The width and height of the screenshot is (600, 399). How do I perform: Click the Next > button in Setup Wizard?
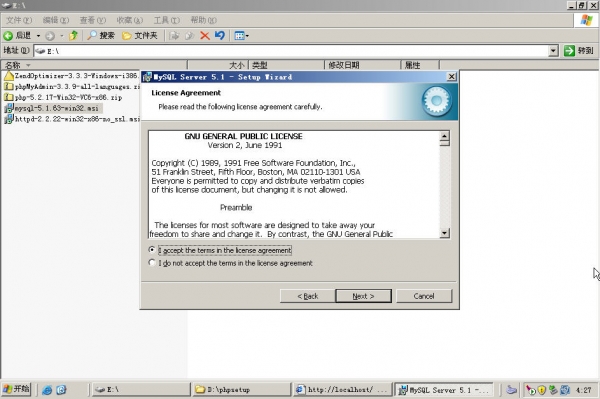pyautogui.click(x=363, y=296)
